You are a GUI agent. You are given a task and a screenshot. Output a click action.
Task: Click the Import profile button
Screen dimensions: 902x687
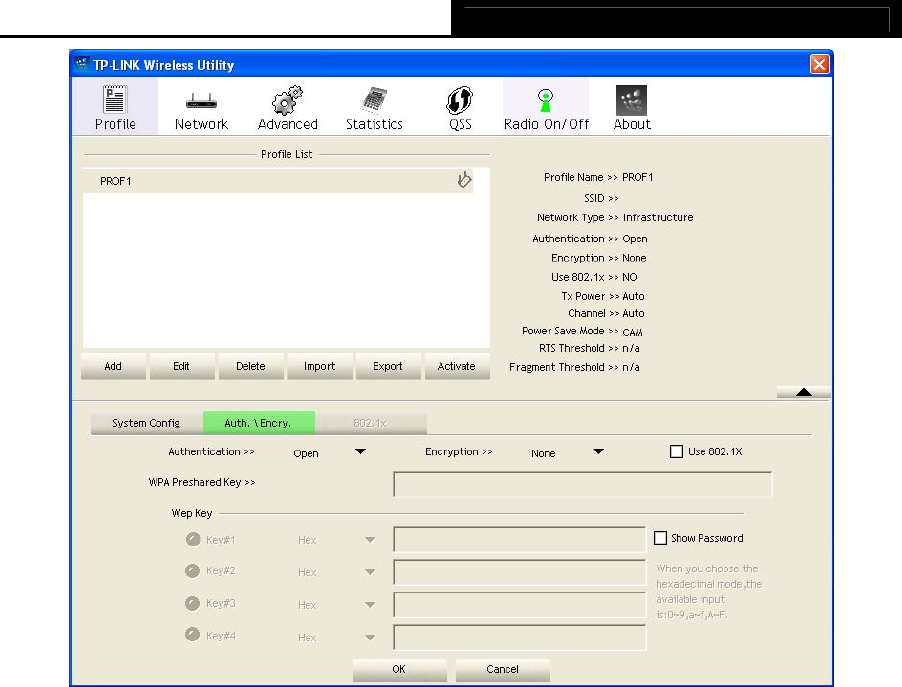pos(319,367)
